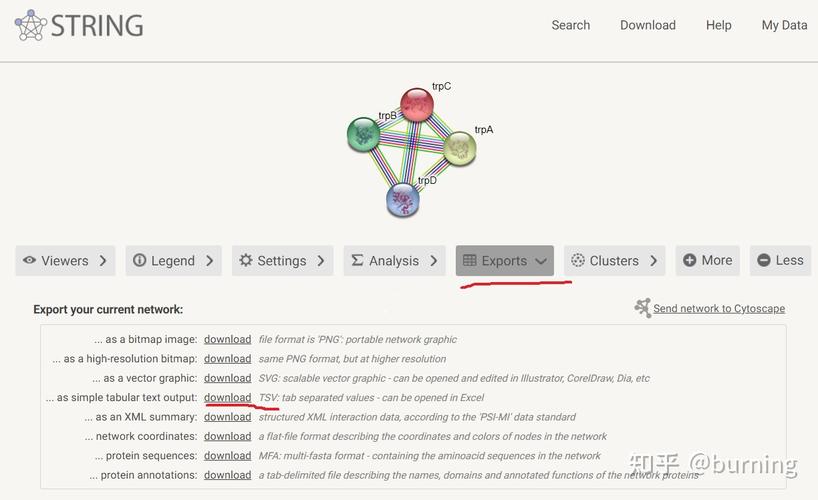
Task: Open the Legend info tab
Action: pos(172,261)
